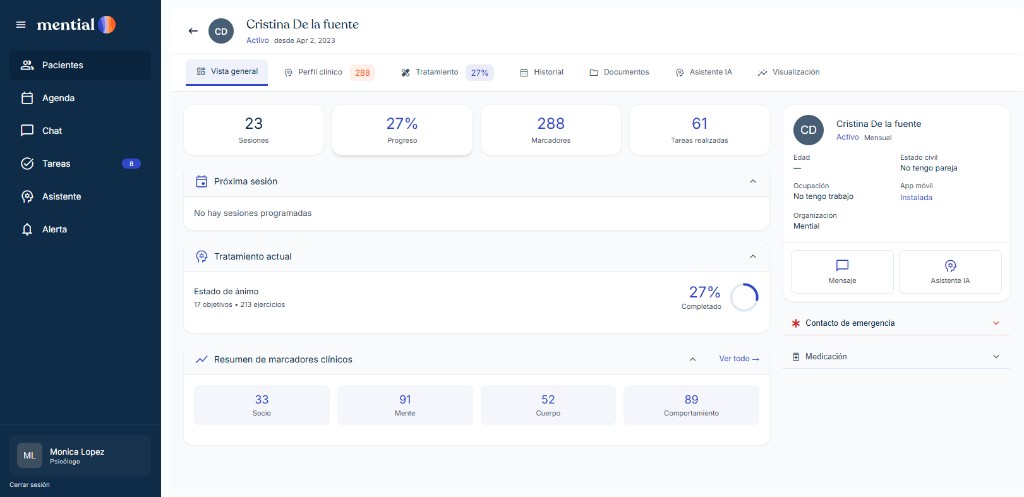Click the Agenda calendar icon

click(x=27, y=98)
